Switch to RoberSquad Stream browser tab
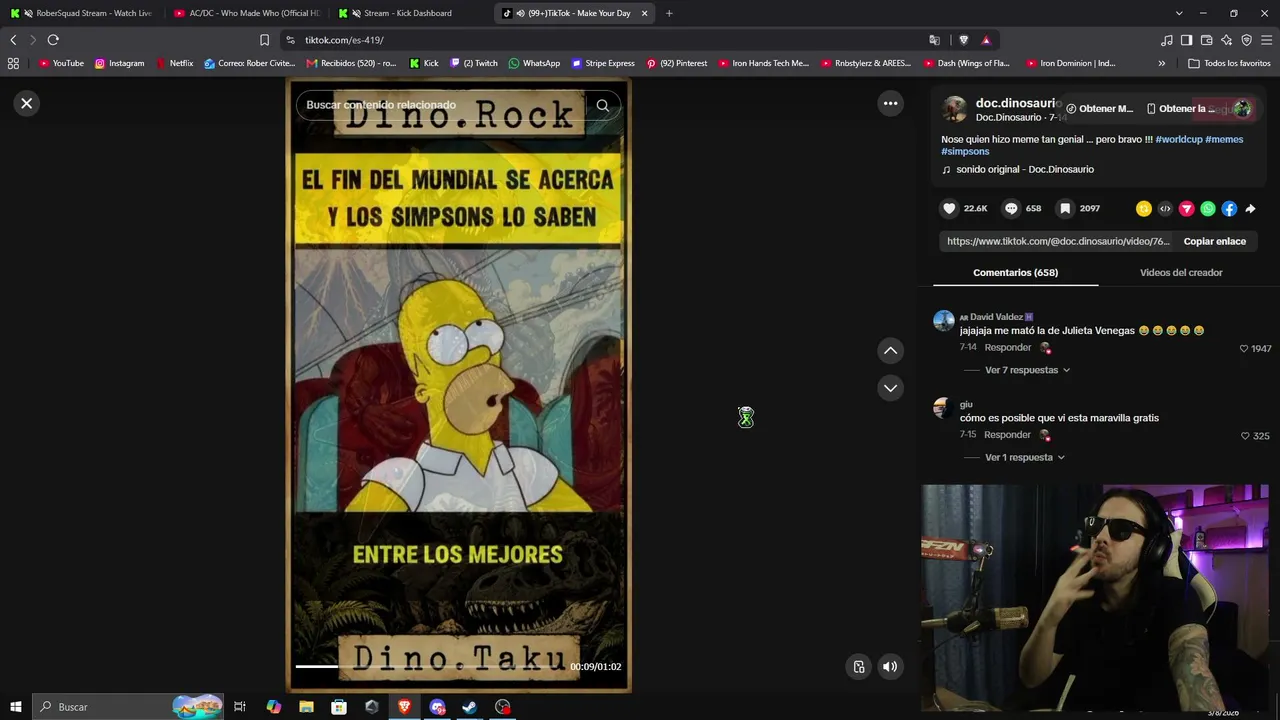Viewport: 1280px width, 720px height. [x=83, y=13]
